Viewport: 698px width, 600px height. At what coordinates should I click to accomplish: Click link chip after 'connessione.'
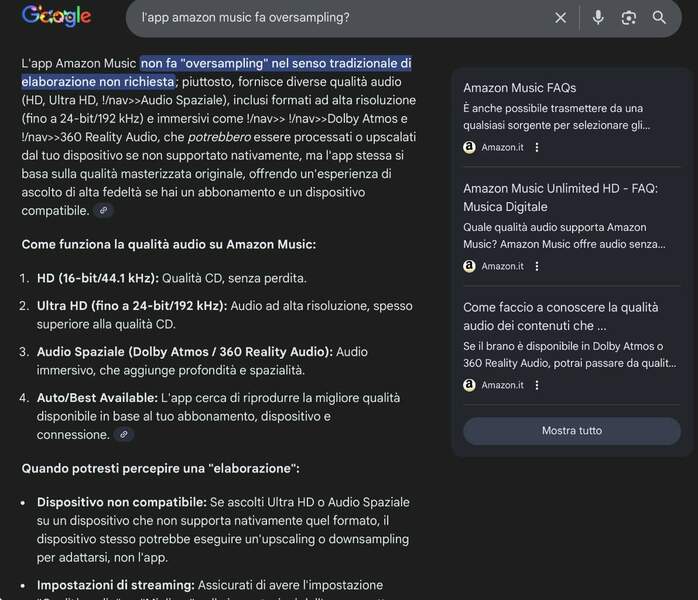124,434
